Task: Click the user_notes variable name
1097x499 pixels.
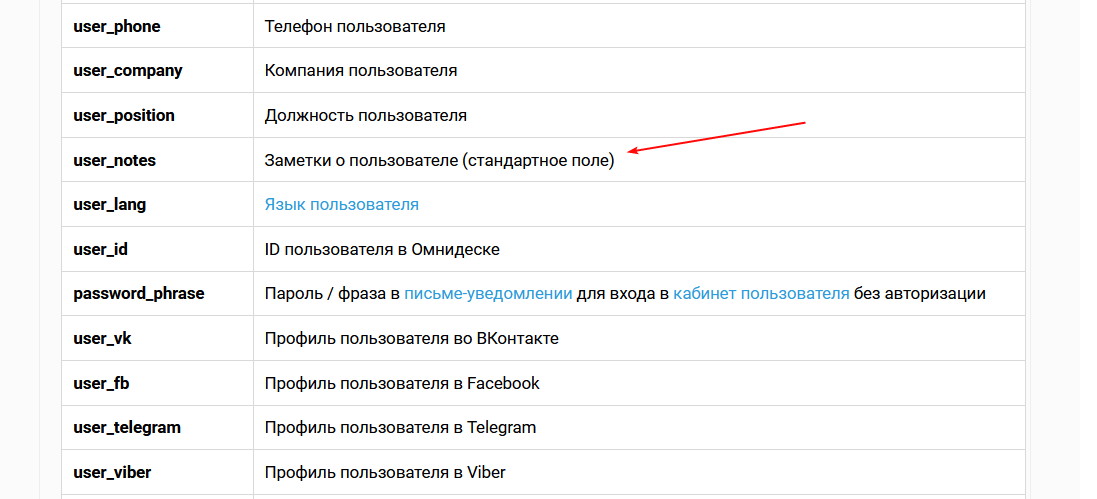Action: (x=115, y=160)
